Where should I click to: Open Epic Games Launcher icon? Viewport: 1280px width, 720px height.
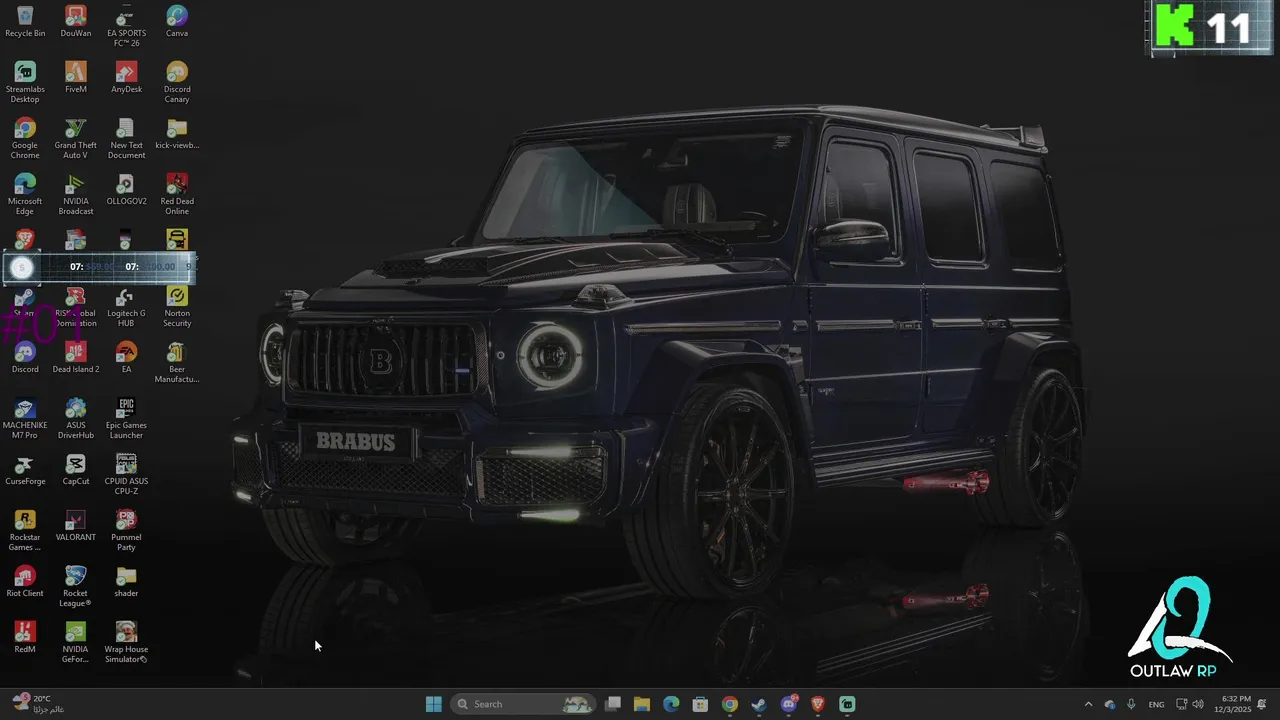pos(126,418)
